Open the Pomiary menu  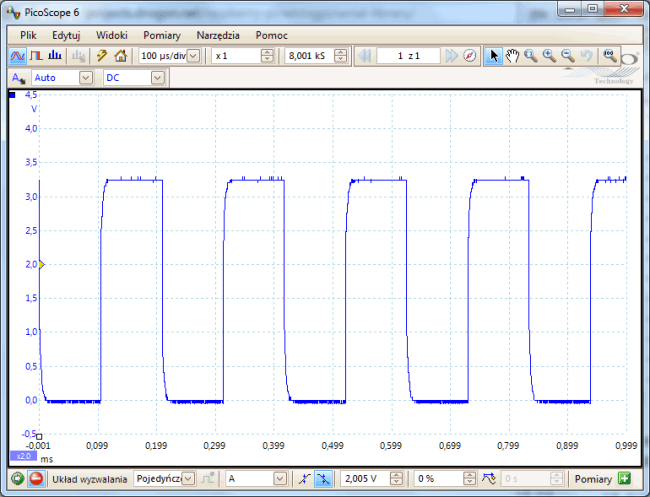161,34
